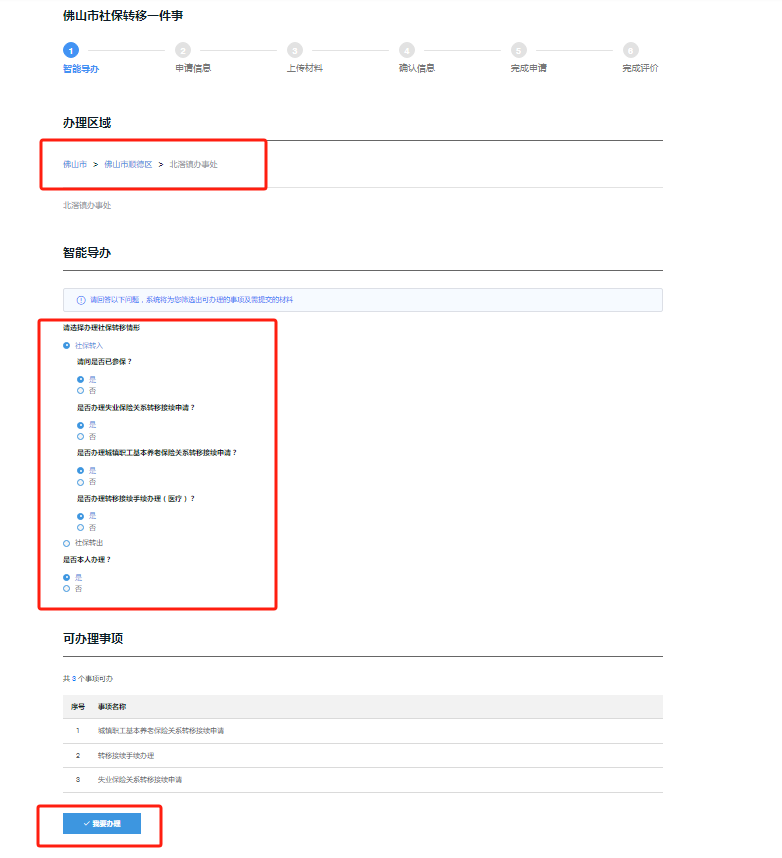Click the 失业保险关系转移接续申请 table row
The height and width of the screenshot is (858, 782).
[140, 779]
